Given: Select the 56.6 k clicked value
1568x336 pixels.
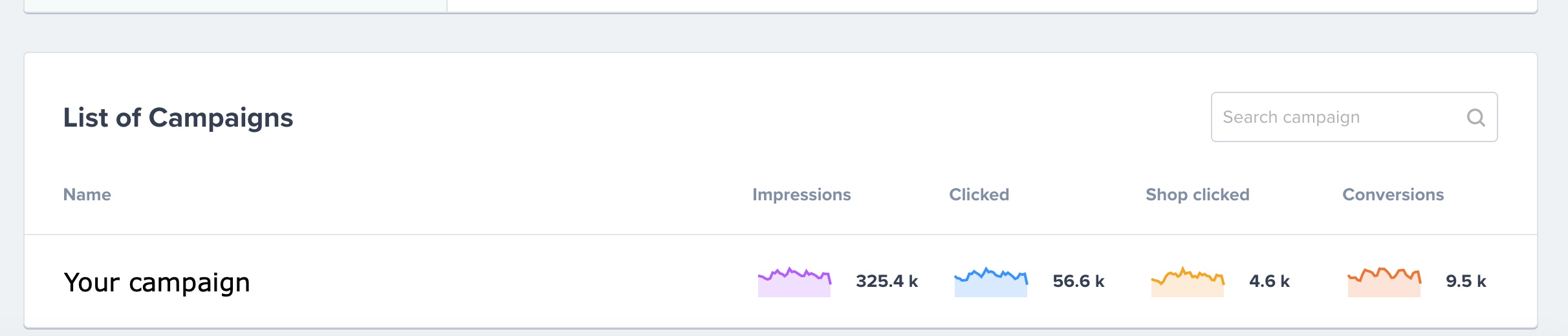Looking at the screenshot, I should point(1078,281).
